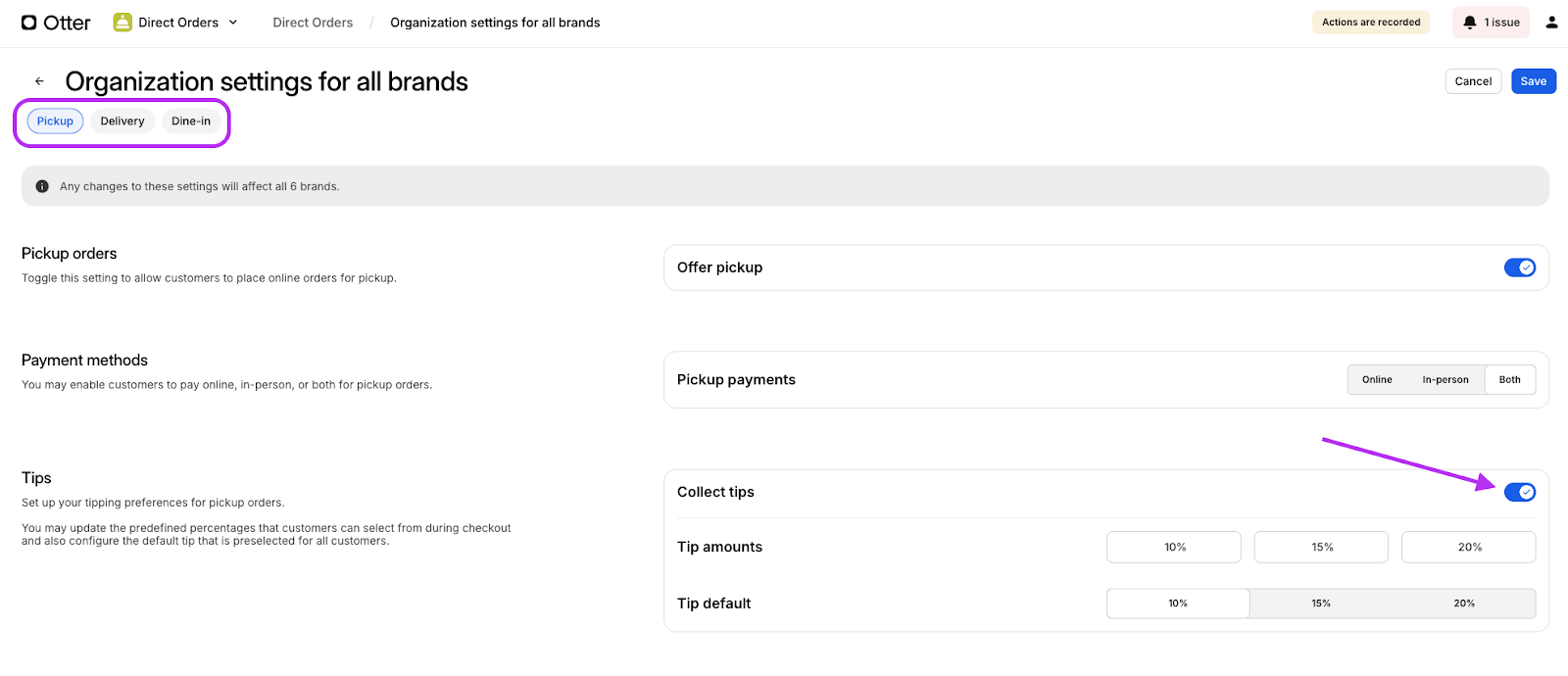Open Direct Orders breadcrumb link
Screen dimensions: 1568x676
coord(313,23)
